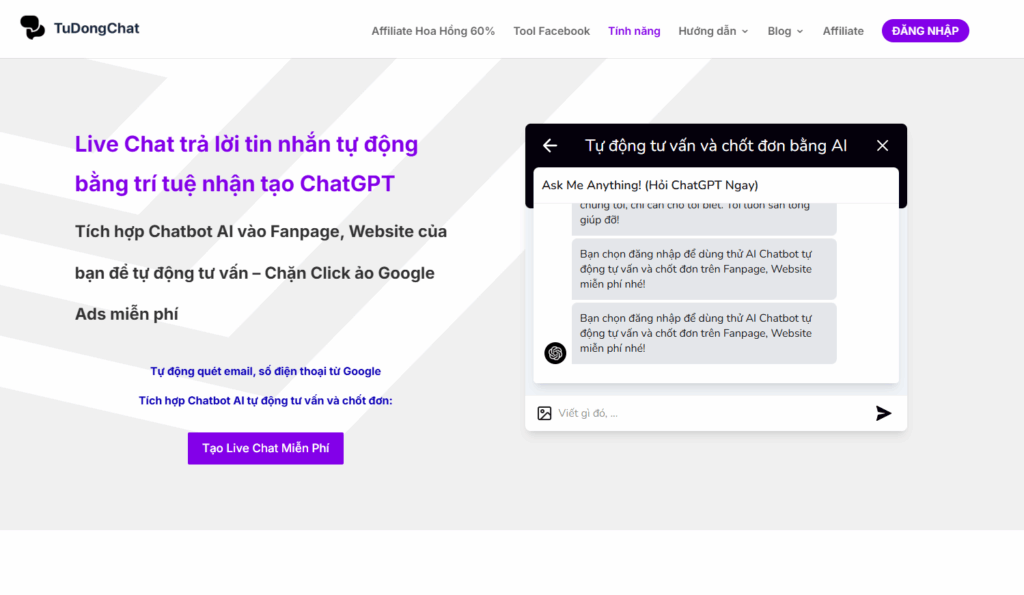Open the Tool Facebook menu item

point(551,31)
